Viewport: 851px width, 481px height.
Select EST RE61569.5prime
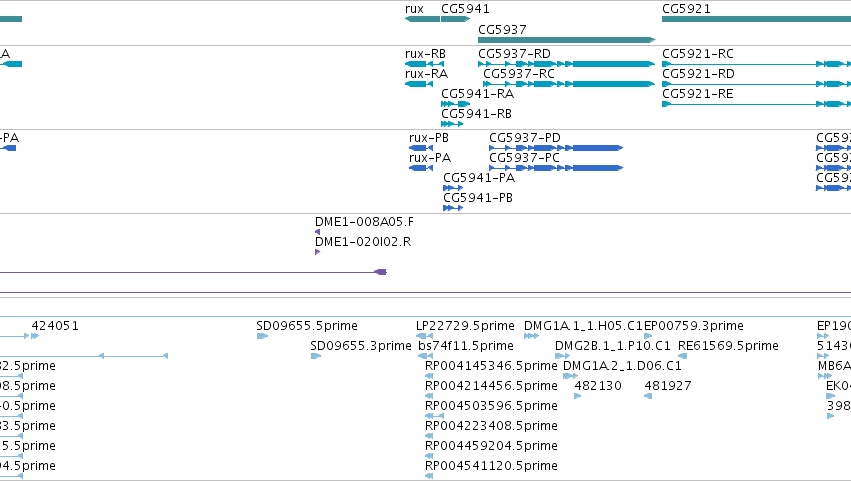[x=728, y=346]
